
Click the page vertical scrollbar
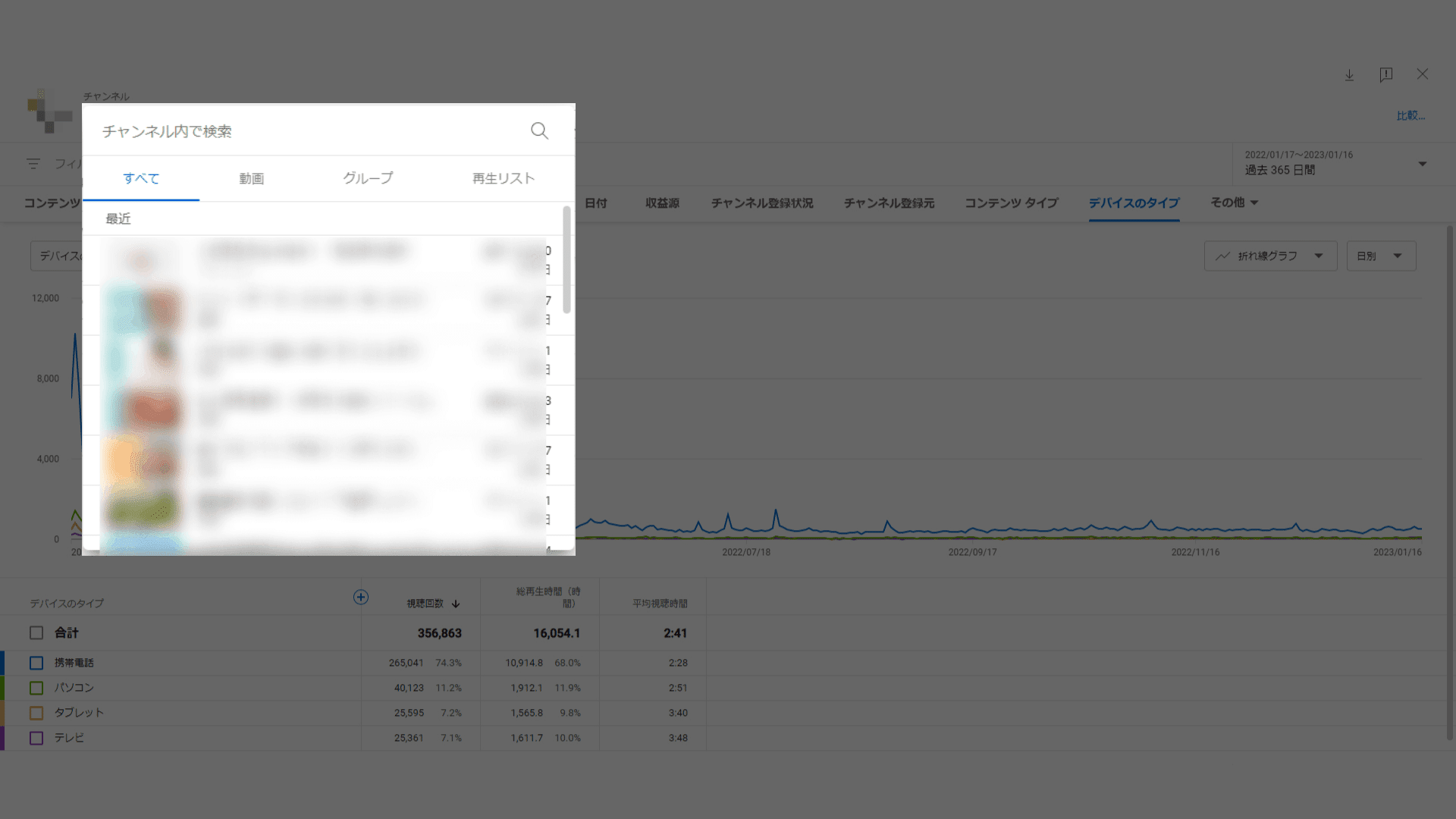(x=1449, y=482)
